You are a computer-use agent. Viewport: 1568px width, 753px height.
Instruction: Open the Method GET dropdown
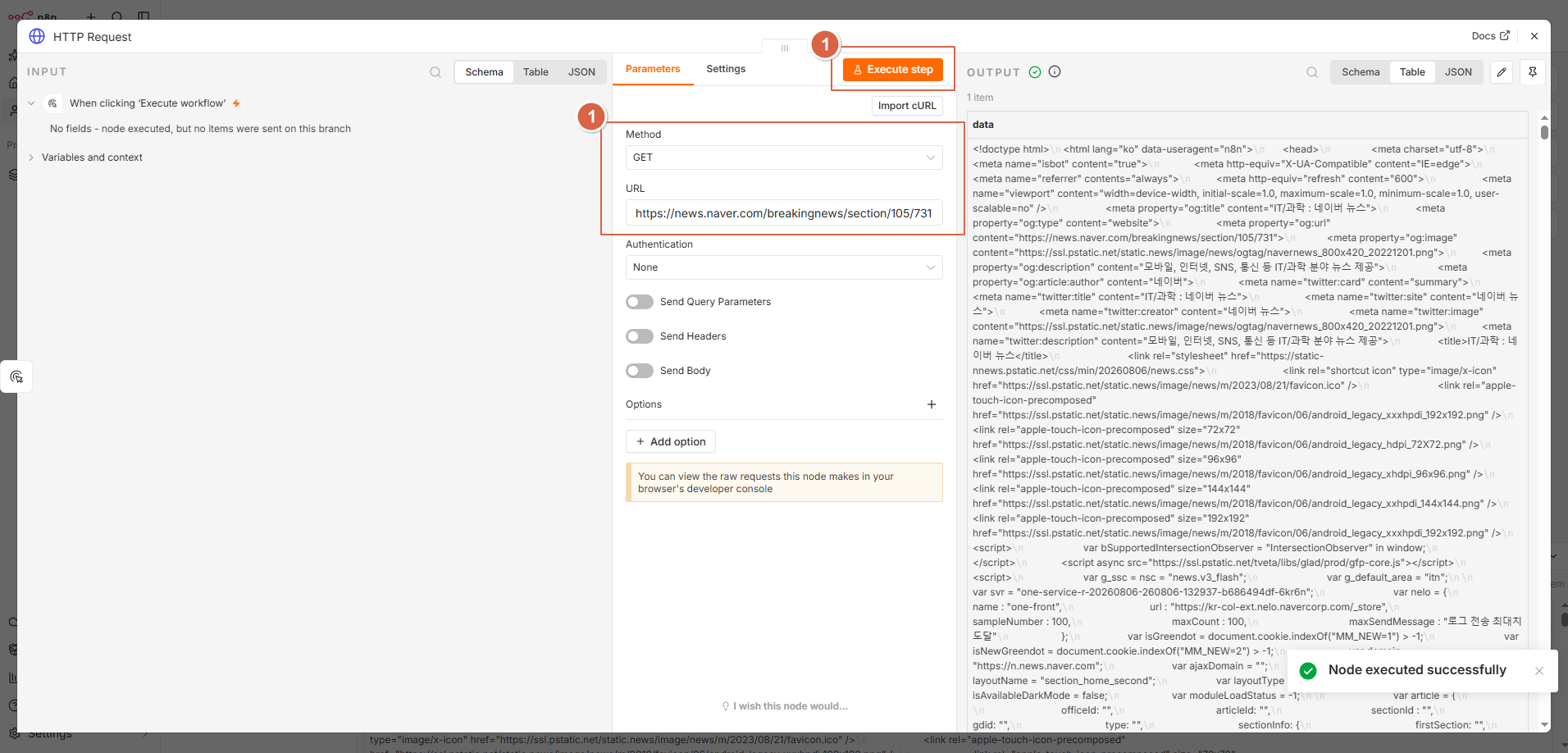(784, 157)
